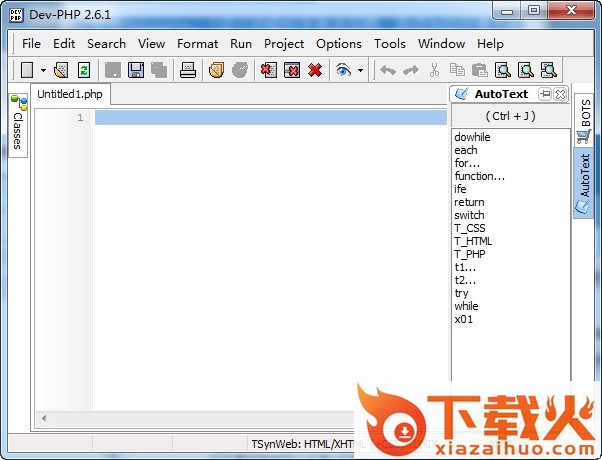Open the File menu
The width and height of the screenshot is (602, 460).
[x=31, y=44]
